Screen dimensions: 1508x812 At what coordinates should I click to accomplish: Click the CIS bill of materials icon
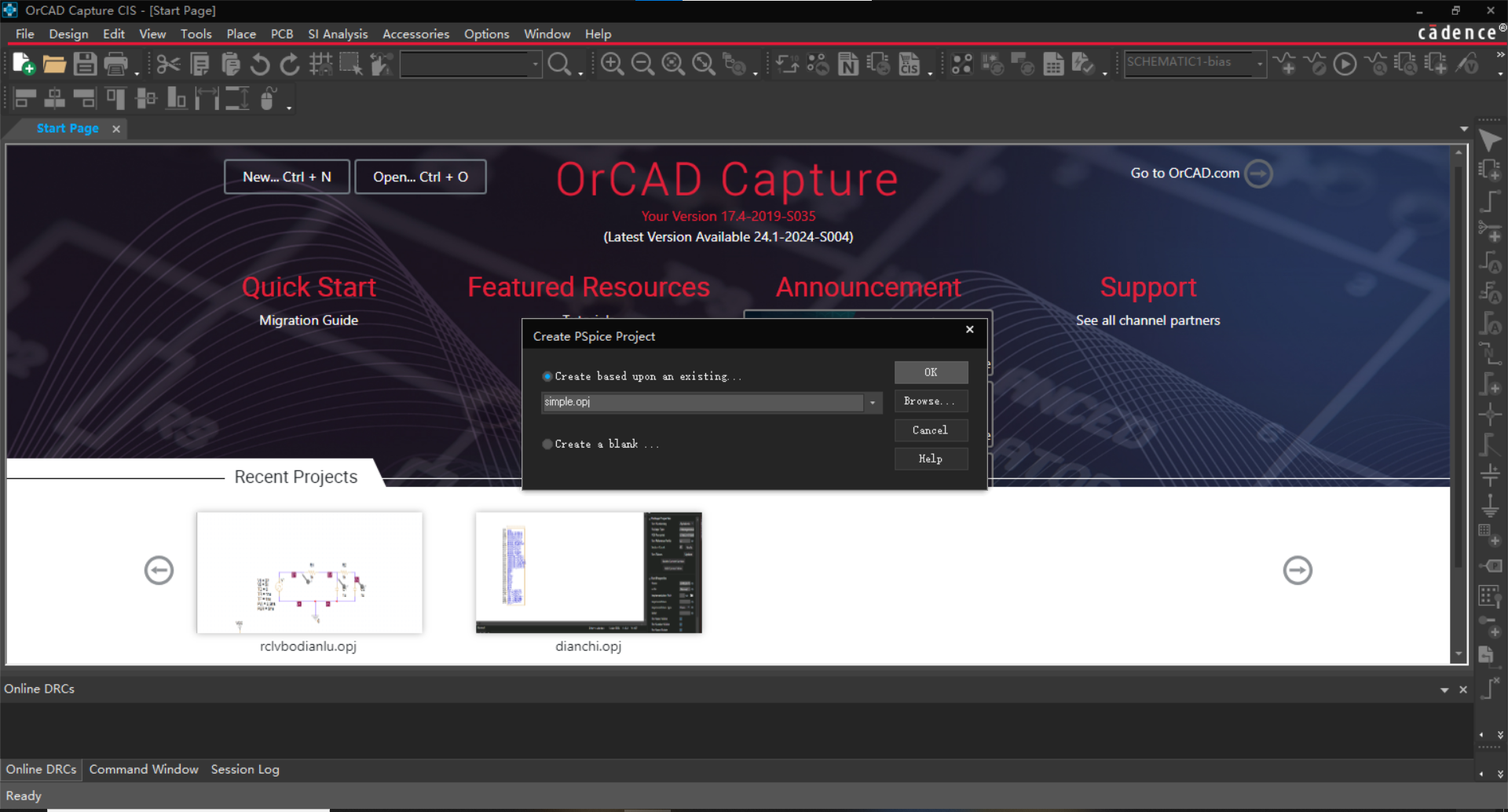point(910,64)
